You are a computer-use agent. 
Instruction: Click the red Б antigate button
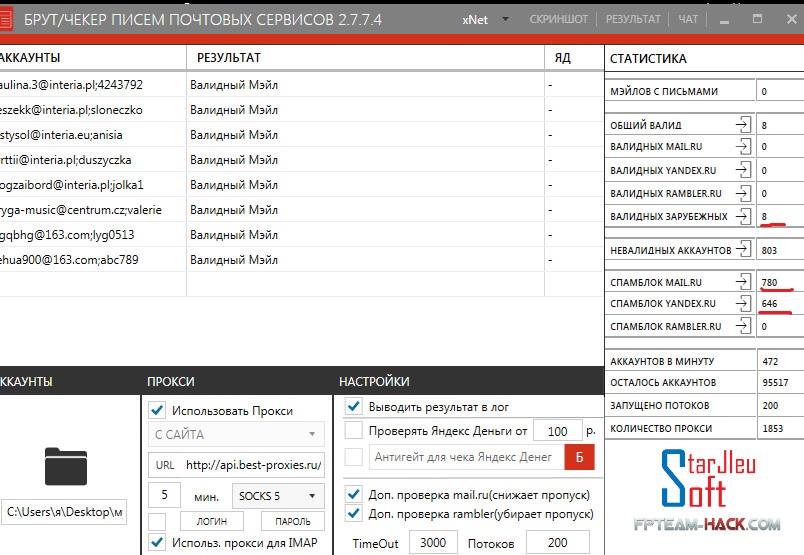(x=579, y=457)
